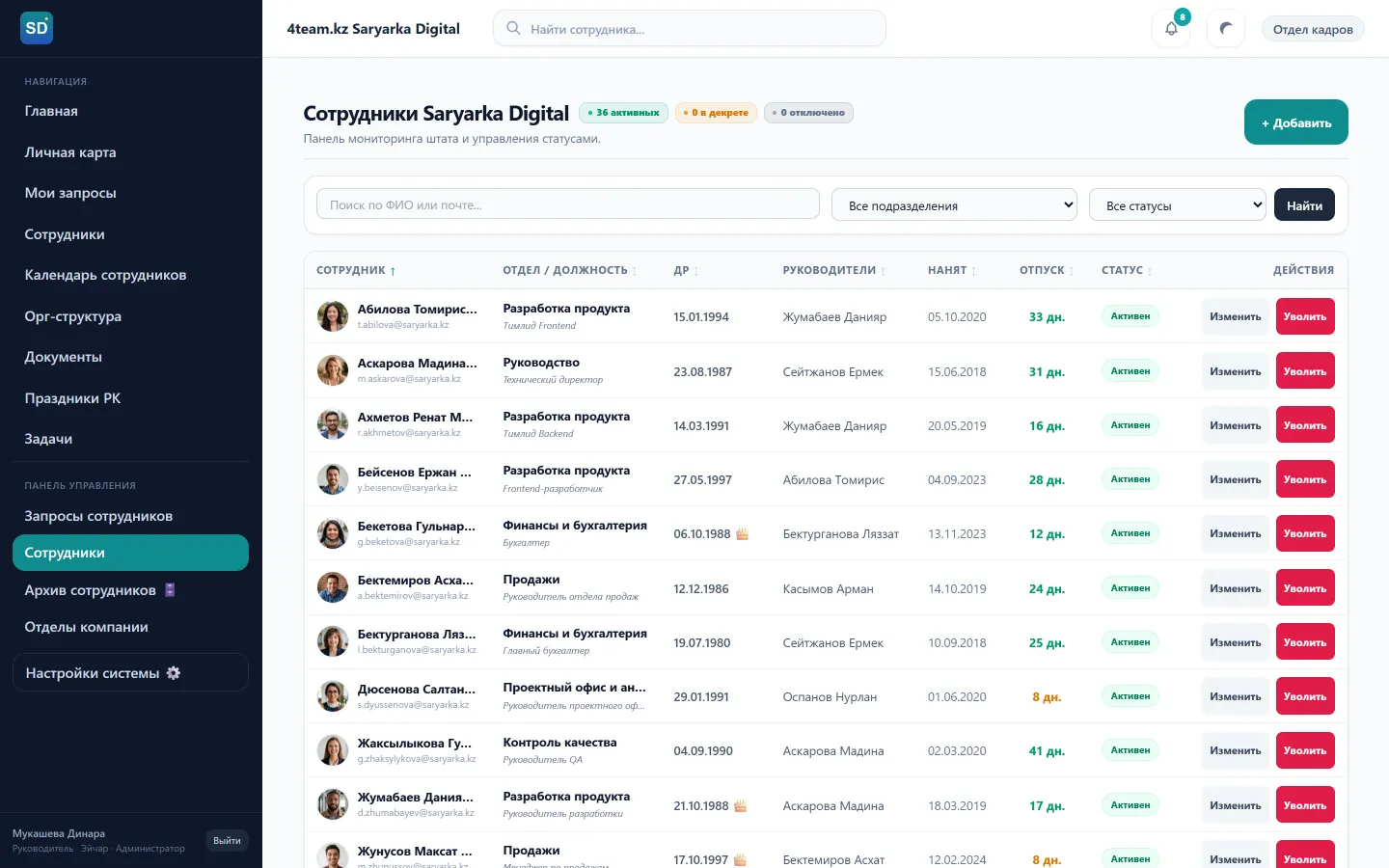Open Все подразделения dropdown
The width and height of the screenshot is (1389, 868).
[x=954, y=204]
